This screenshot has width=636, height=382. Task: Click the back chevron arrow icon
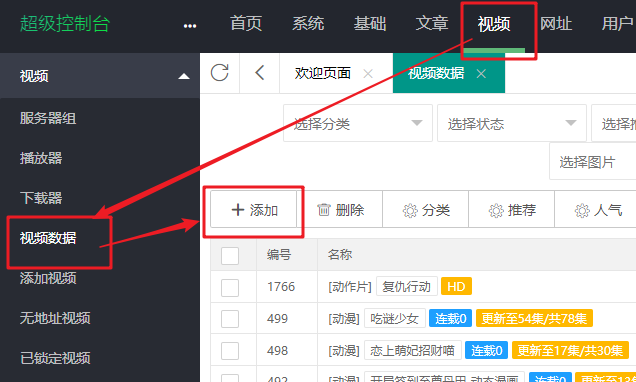click(x=260, y=73)
